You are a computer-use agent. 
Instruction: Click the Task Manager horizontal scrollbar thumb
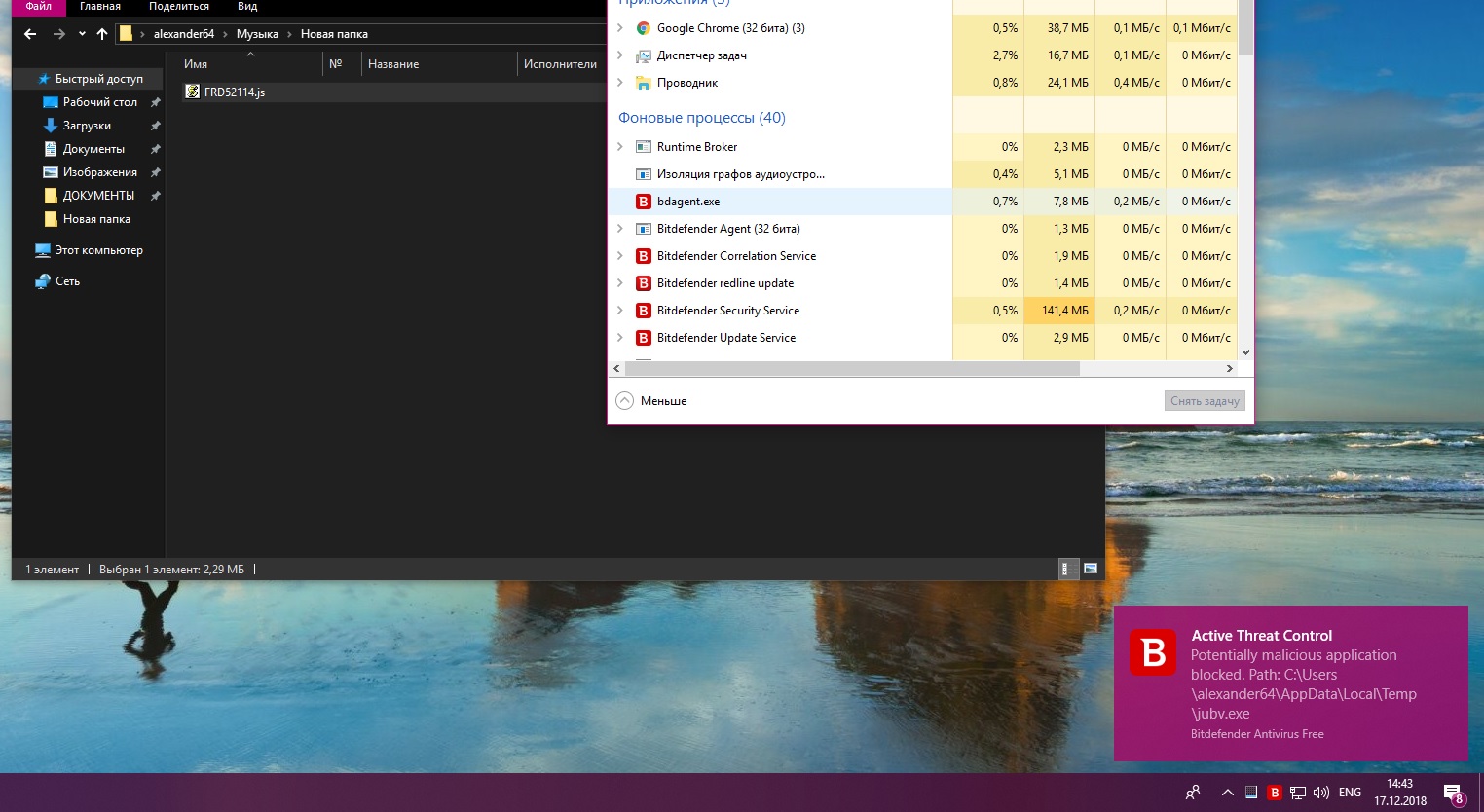(852, 369)
